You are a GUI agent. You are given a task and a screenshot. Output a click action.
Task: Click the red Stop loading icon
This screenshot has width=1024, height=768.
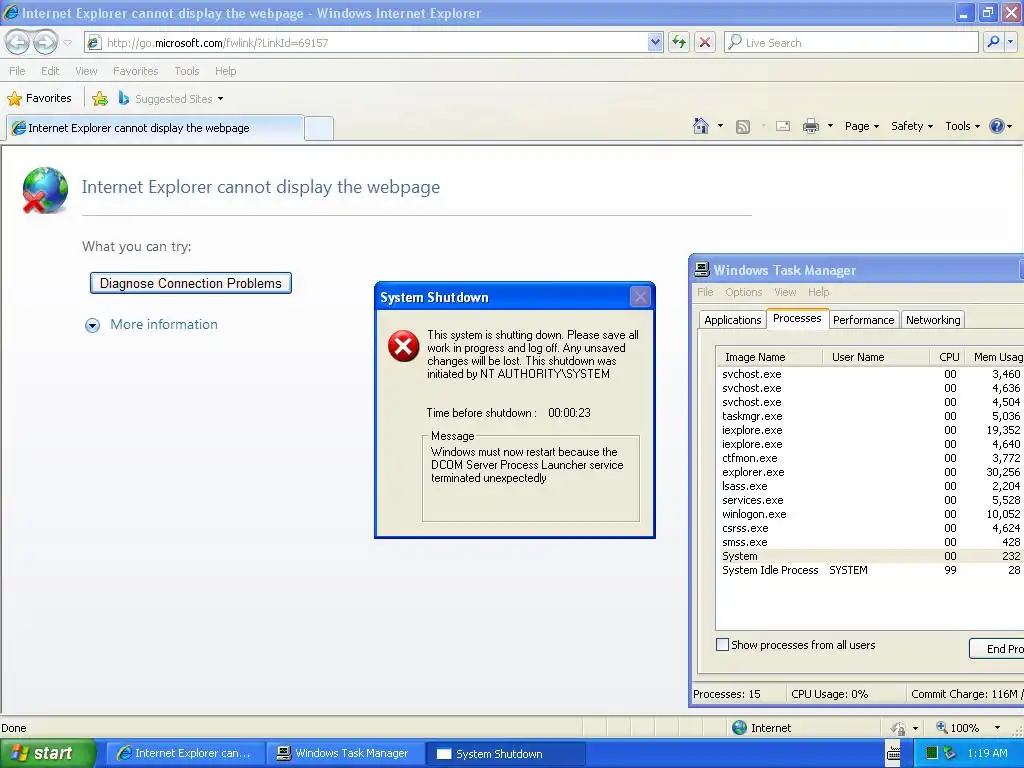[705, 42]
